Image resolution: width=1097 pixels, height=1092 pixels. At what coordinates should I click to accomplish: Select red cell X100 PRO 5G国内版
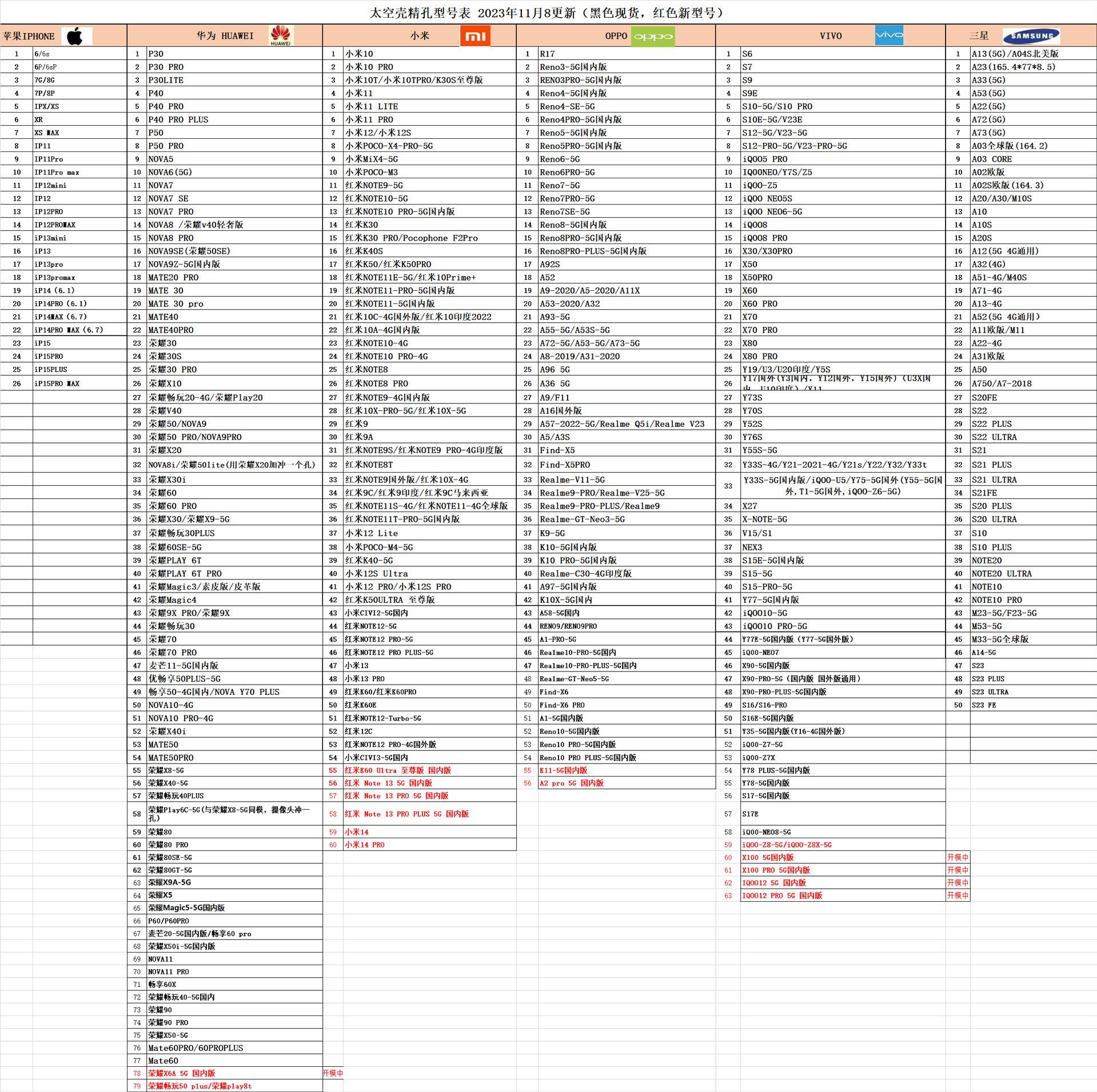click(x=843, y=870)
